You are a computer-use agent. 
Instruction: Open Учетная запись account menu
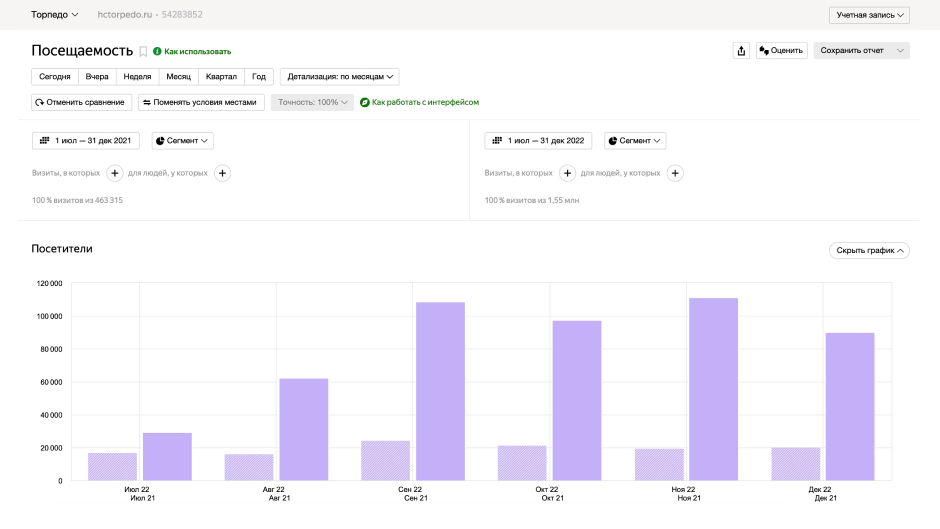[869, 15]
